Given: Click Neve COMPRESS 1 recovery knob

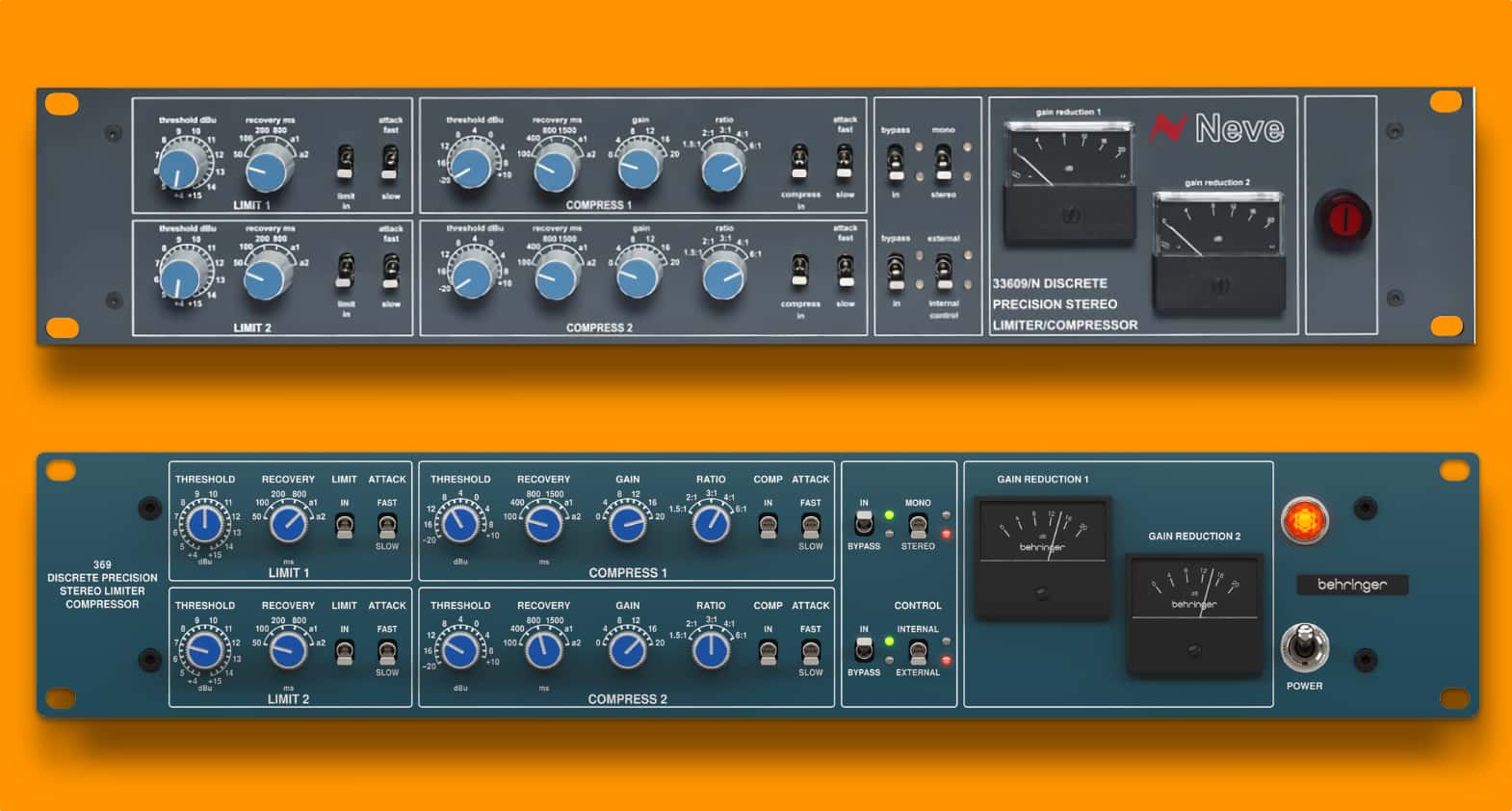Looking at the screenshot, I should coord(555,170).
